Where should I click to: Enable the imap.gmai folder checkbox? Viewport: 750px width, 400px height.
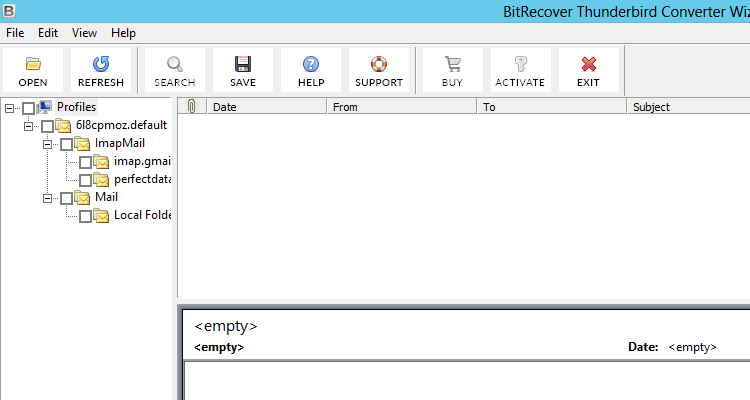coord(86,163)
